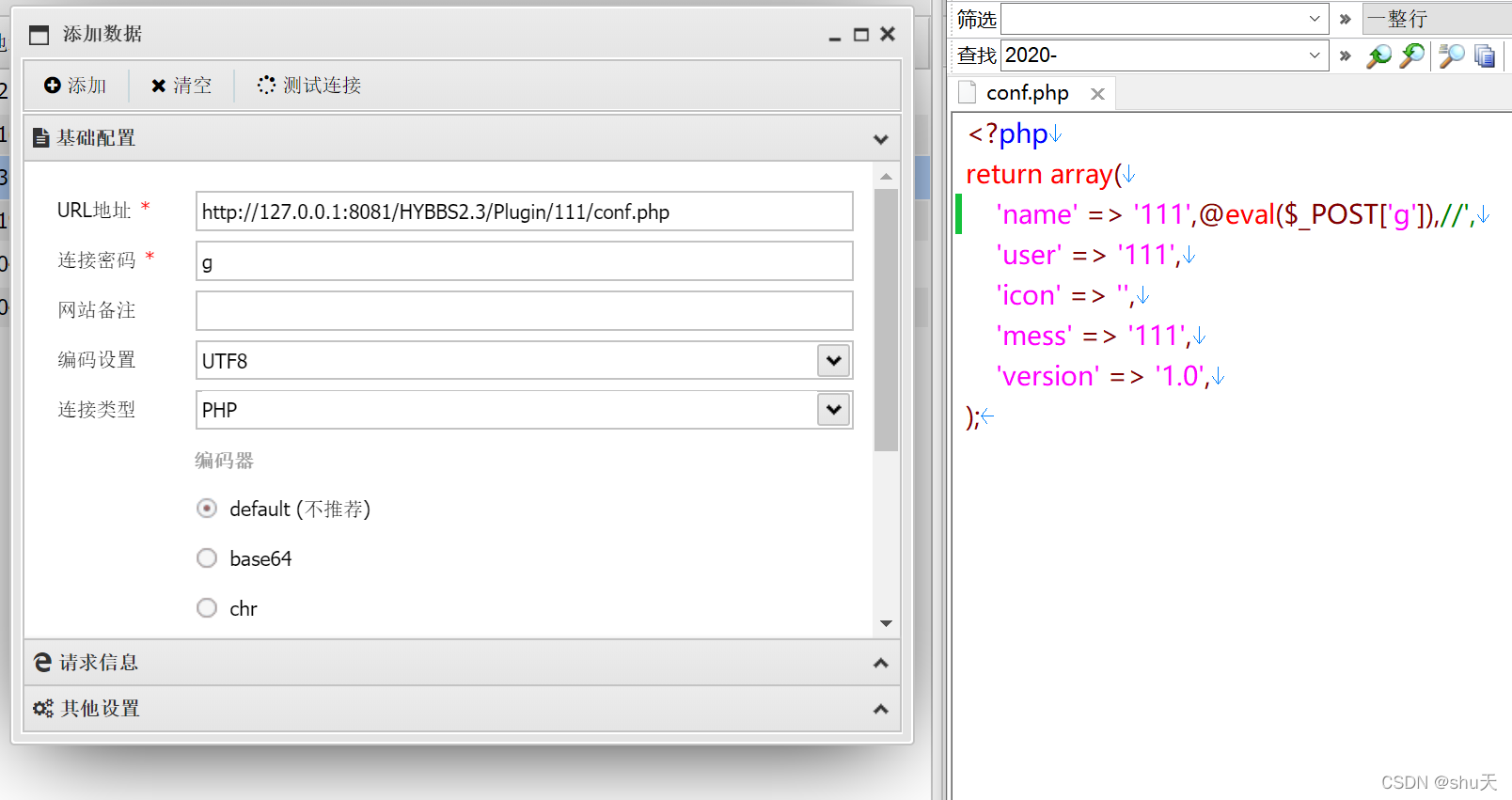The image size is (1512, 800).
Task: Close the conf.php tab
Action: pos(1097,94)
